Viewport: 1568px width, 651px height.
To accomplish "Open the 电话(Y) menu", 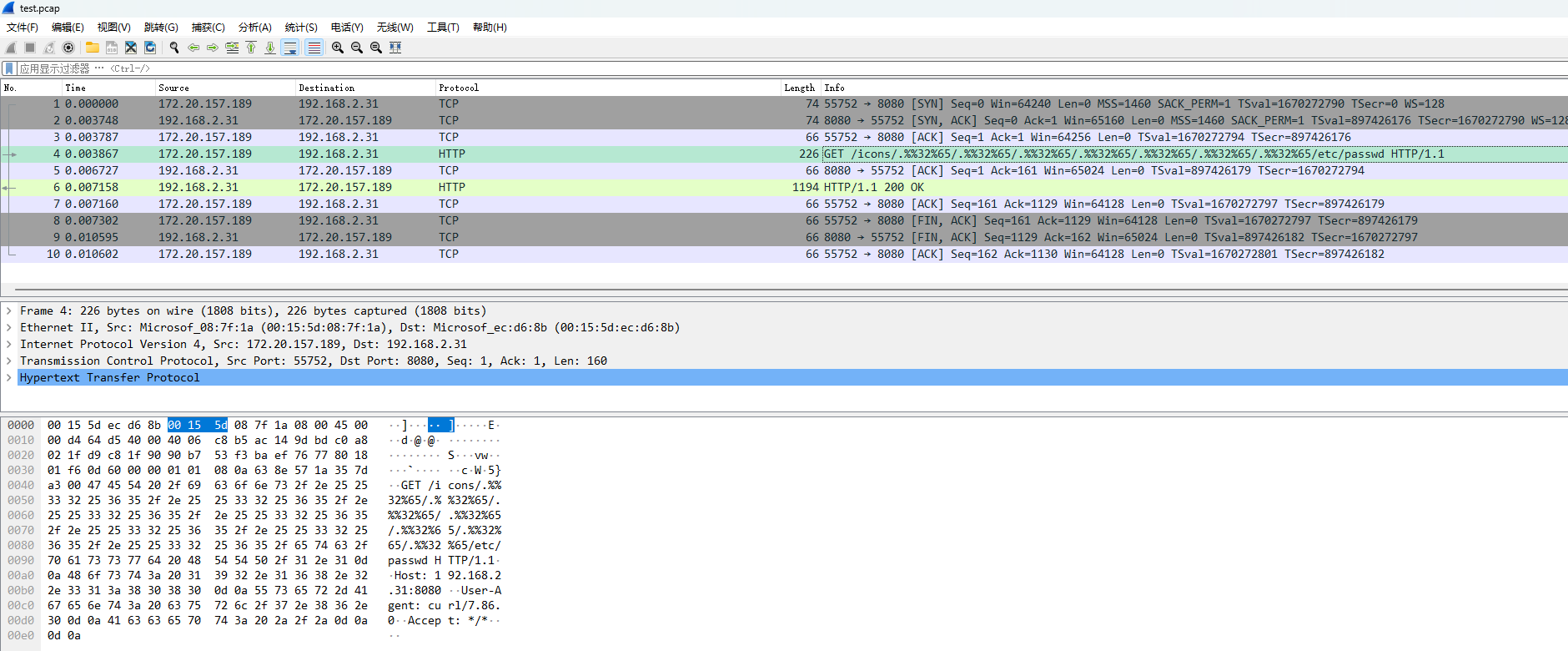I will click(x=347, y=28).
